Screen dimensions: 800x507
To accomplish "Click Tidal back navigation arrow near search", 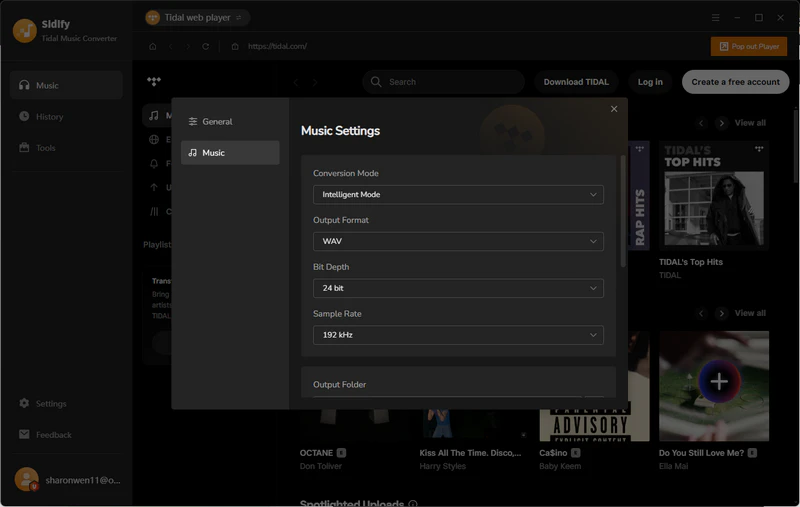I will point(296,82).
